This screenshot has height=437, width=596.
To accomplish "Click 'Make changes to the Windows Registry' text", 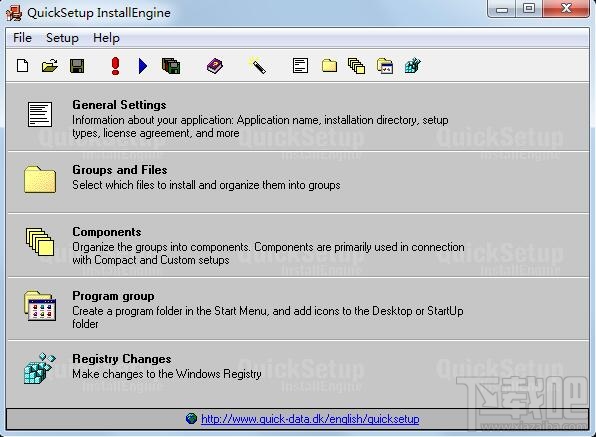I will pyautogui.click(x=167, y=374).
